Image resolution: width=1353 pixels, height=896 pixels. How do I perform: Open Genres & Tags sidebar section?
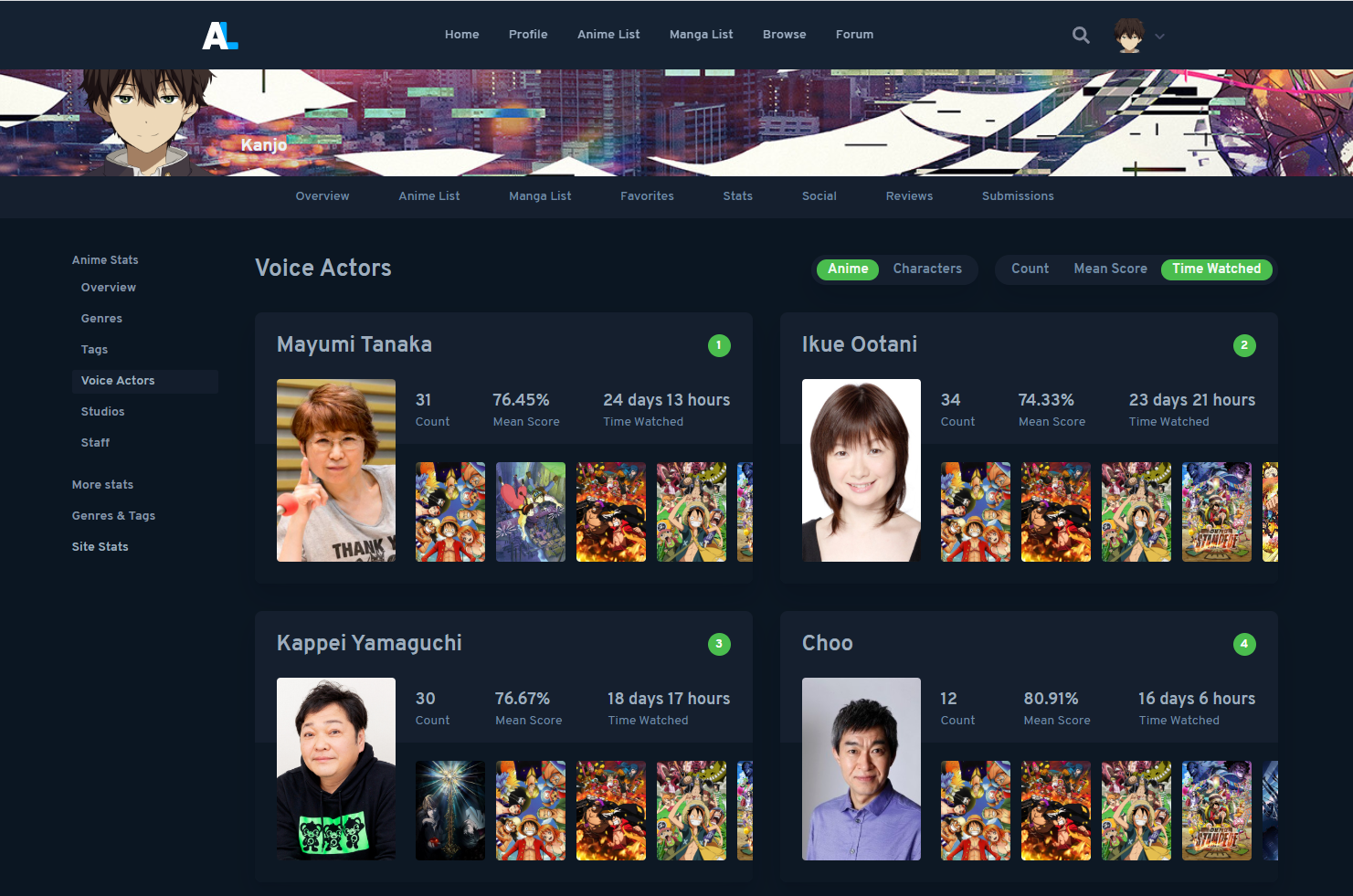coord(113,516)
